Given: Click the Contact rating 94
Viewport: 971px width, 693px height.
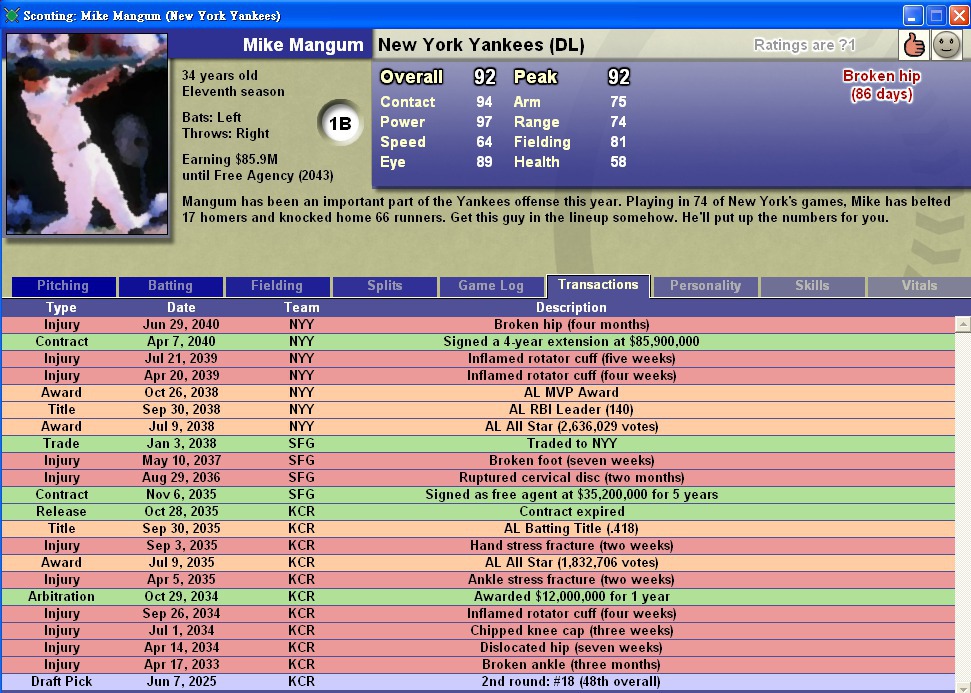Looking at the screenshot, I should click(484, 102).
